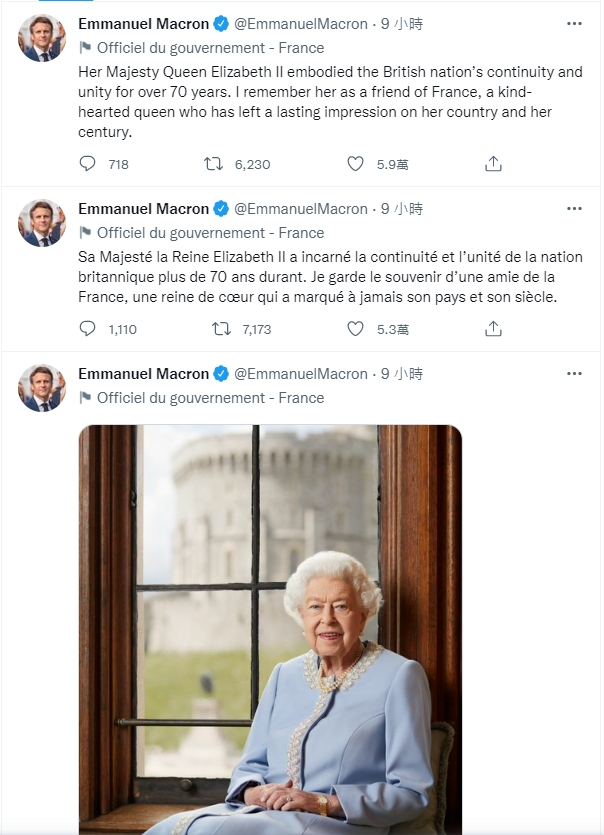Image resolution: width=604 pixels, height=835 pixels.
Task: Click Macron's avatar on the photo tweet
Action: pyautogui.click(x=42, y=388)
